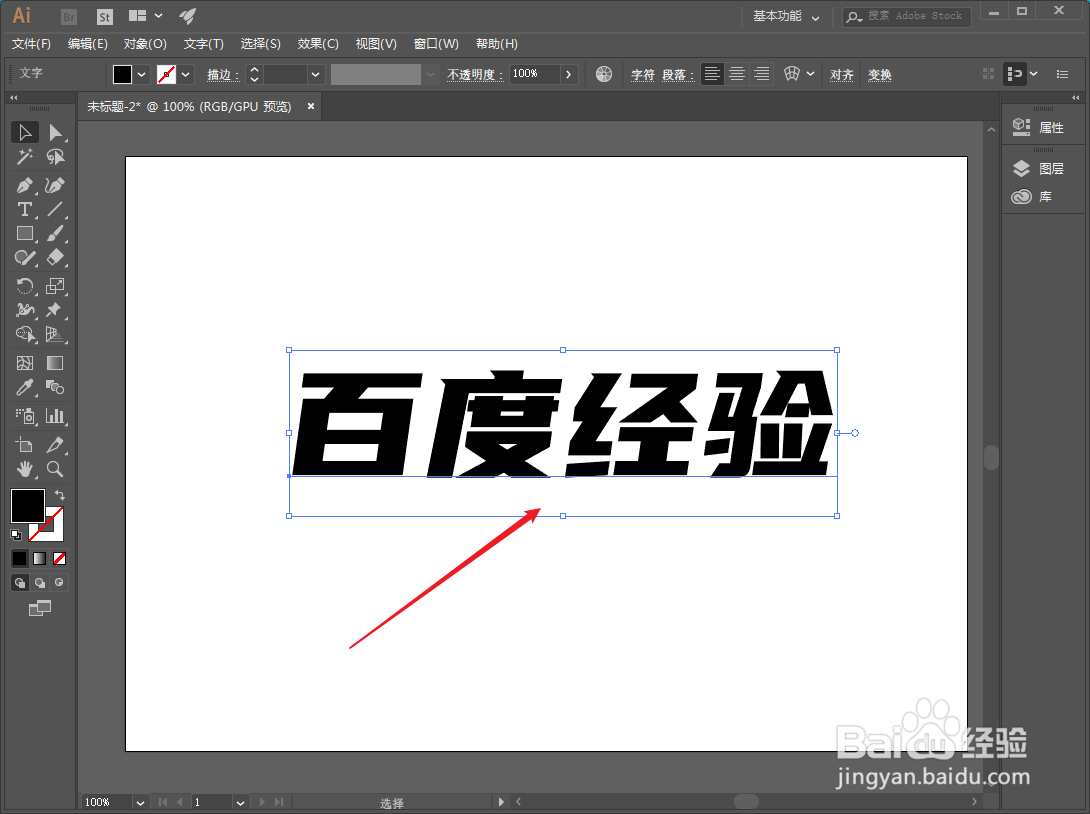The height and width of the screenshot is (814, 1090).
Task: Select the Rectangle tool
Action: pyautogui.click(x=24, y=234)
